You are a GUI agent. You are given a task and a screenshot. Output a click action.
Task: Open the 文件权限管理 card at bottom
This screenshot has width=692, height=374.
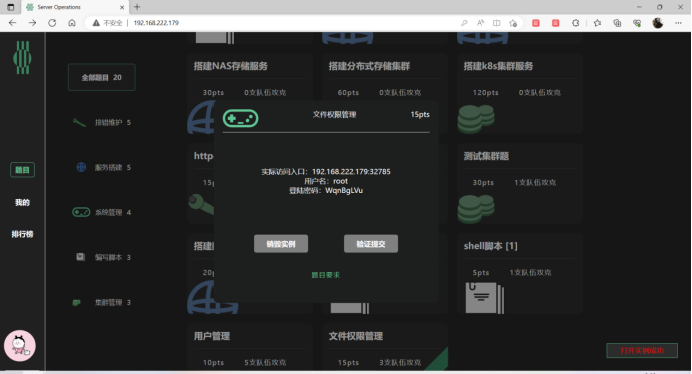pyautogui.click(x=385, y=348)
